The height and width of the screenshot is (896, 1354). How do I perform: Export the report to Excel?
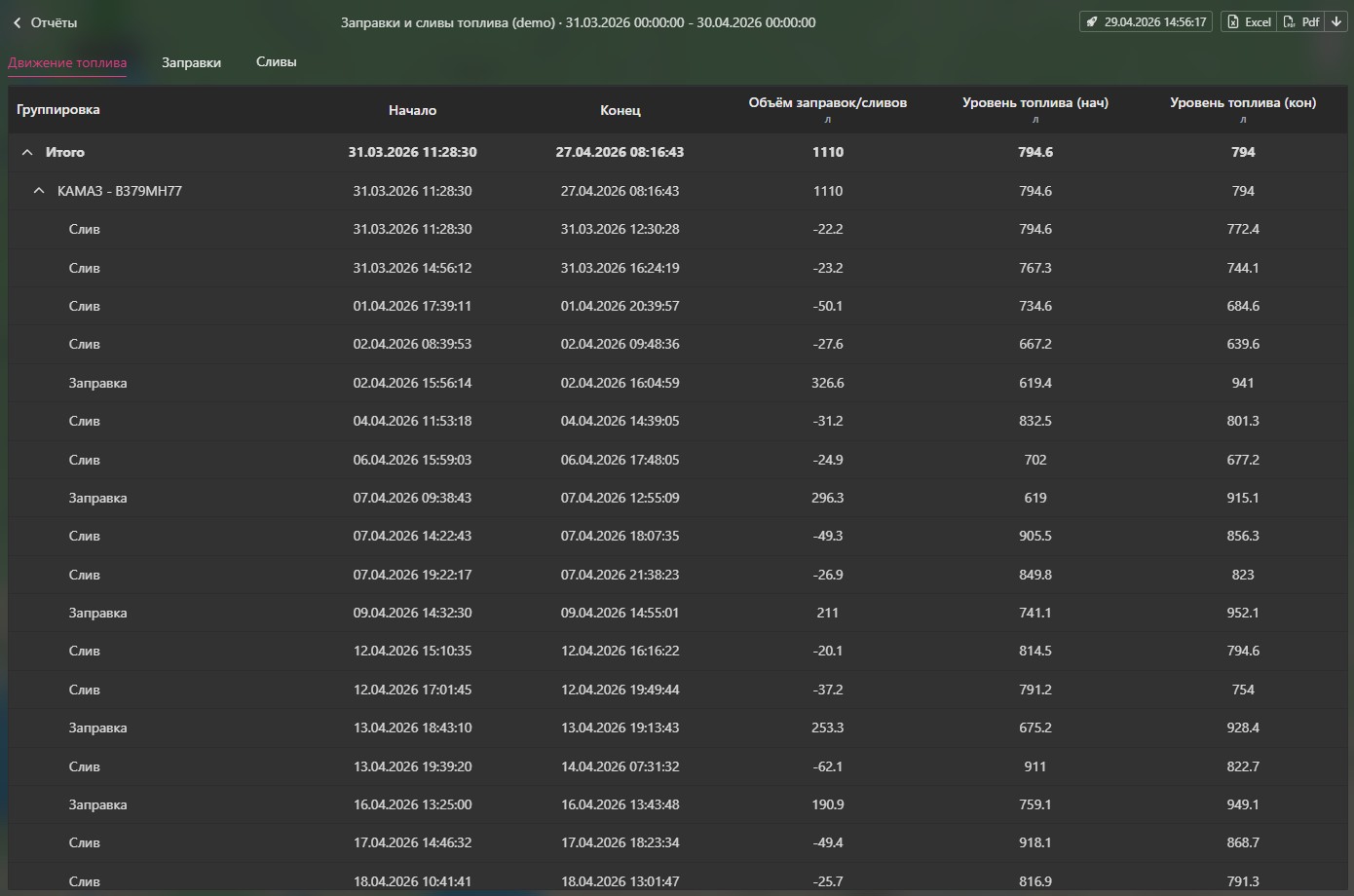tap(1249, 21)
